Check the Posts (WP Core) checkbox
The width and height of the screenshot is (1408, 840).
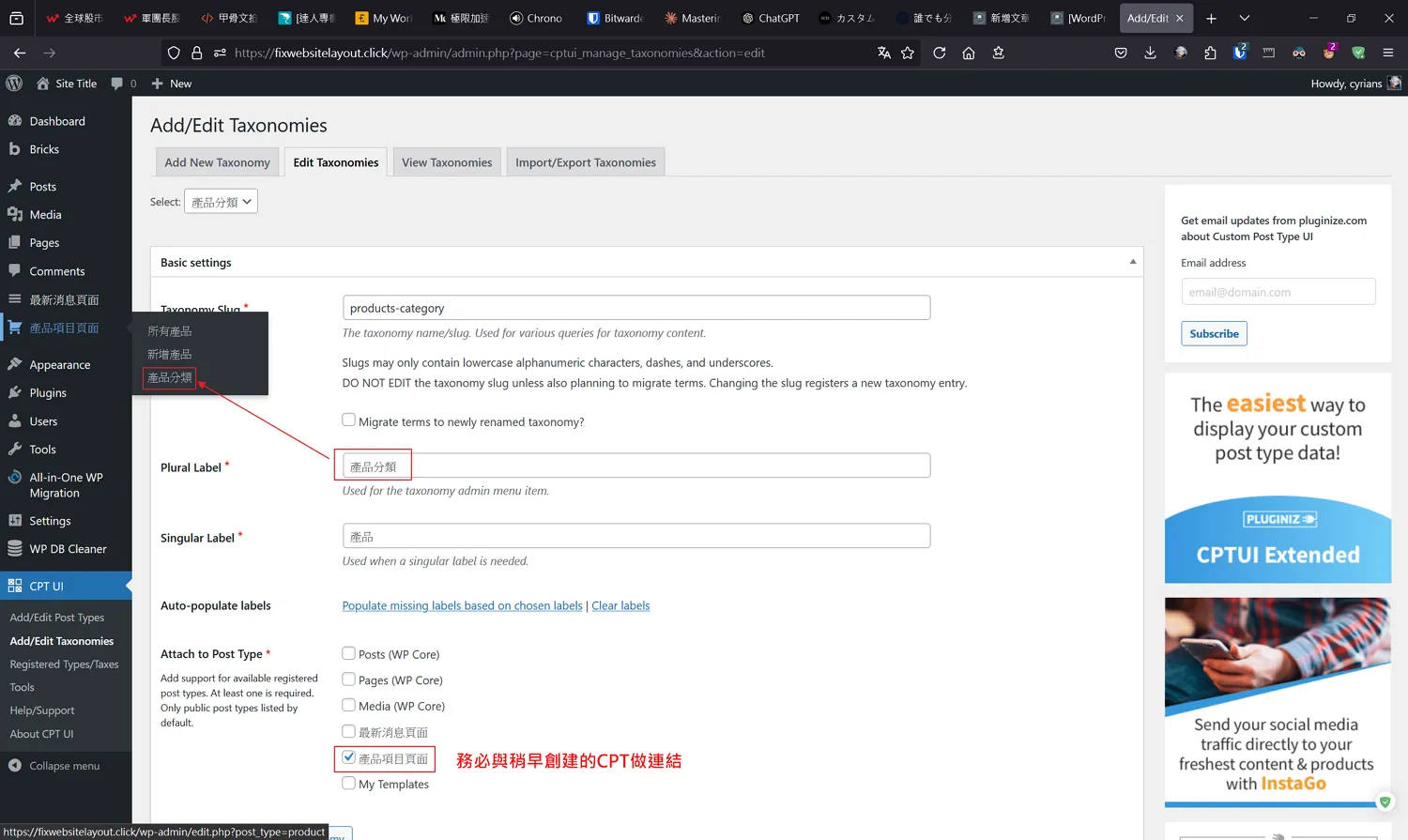pyautogui.click(x=349, y=653)
